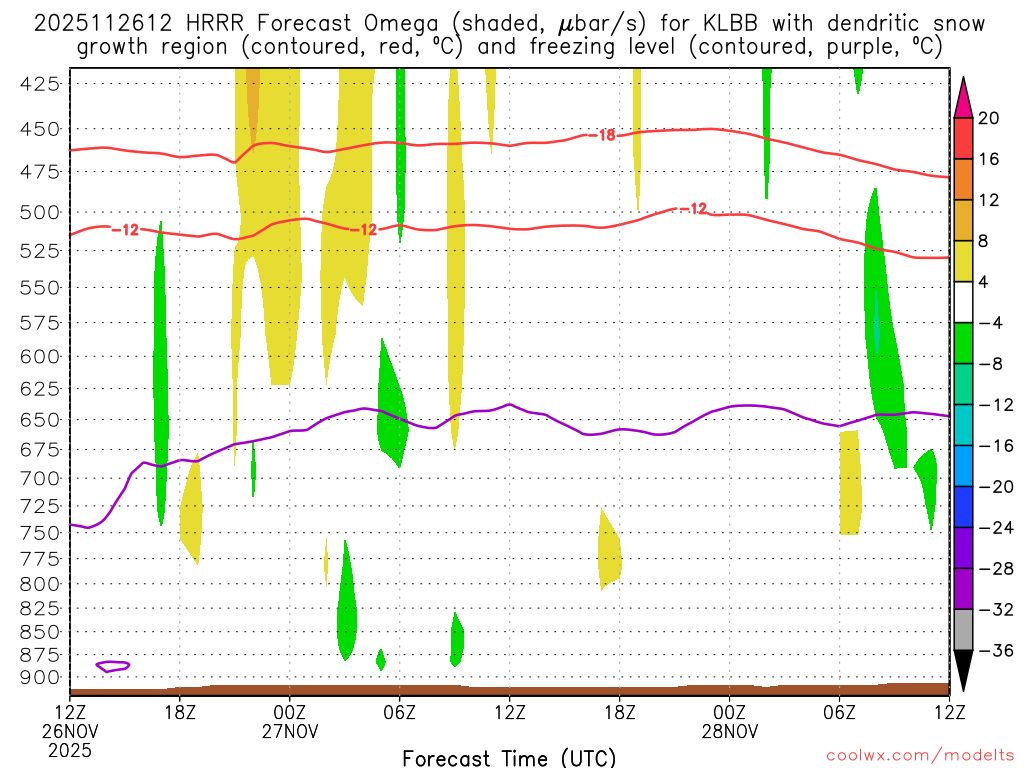The image size is (1024, 768).
Task: Click the 600 pressure axis label
Action: point(40,357)
